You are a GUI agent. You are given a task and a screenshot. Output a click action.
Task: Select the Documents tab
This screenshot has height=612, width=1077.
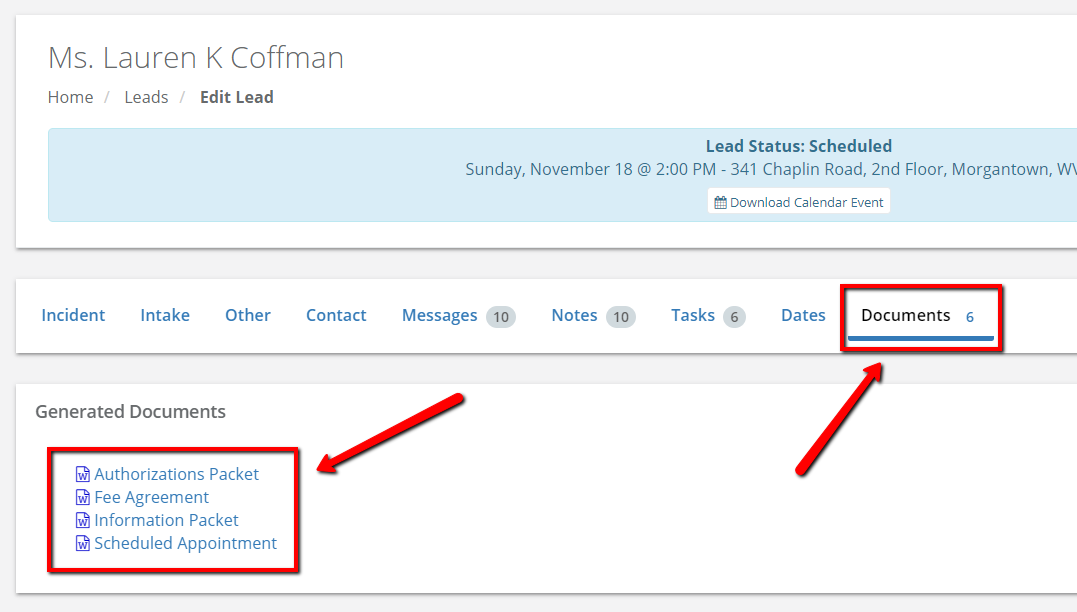pos(905,315)
